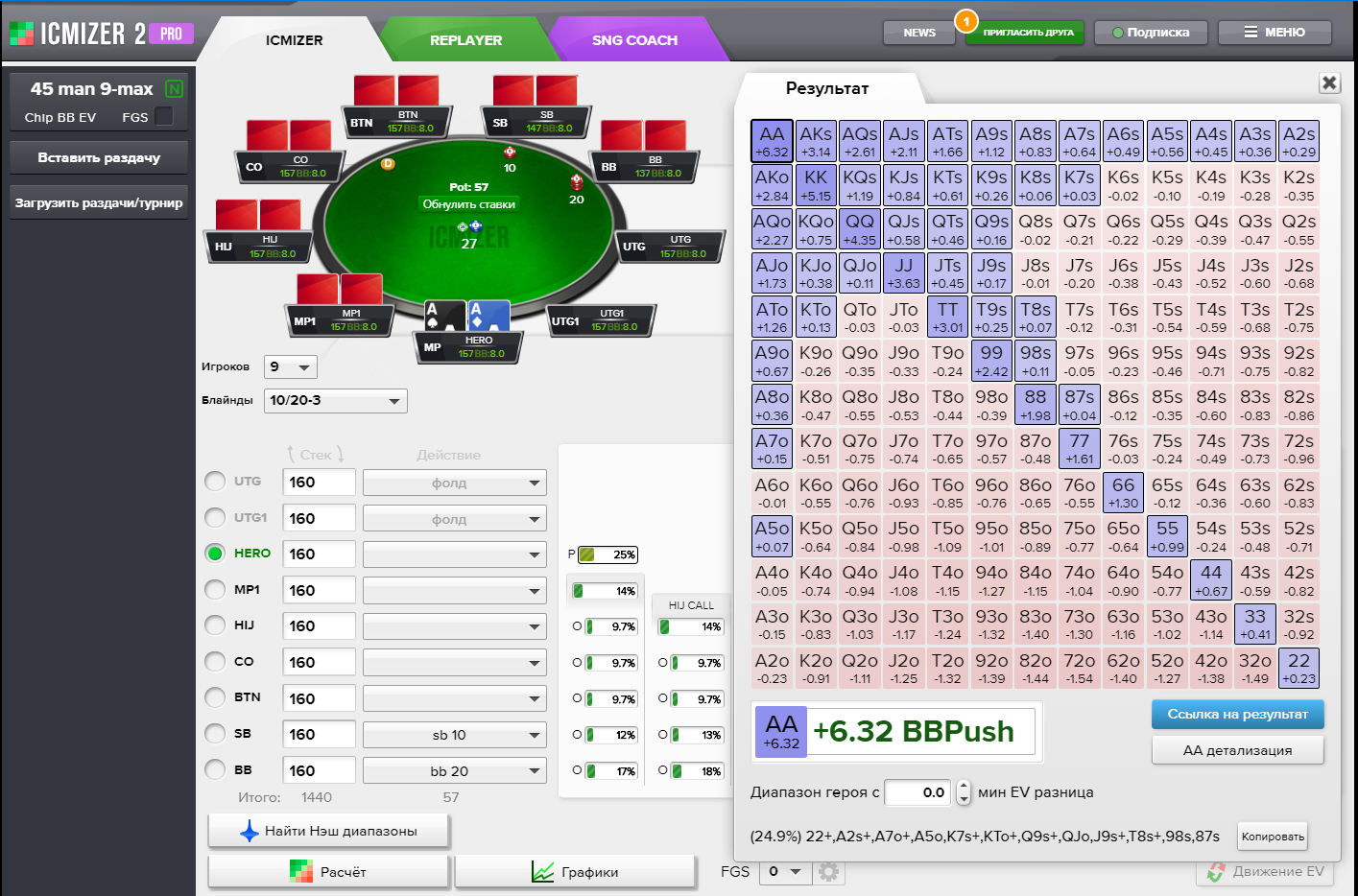Click Найти Нэш диапазоны with the star icon

[x=328, y=831]
